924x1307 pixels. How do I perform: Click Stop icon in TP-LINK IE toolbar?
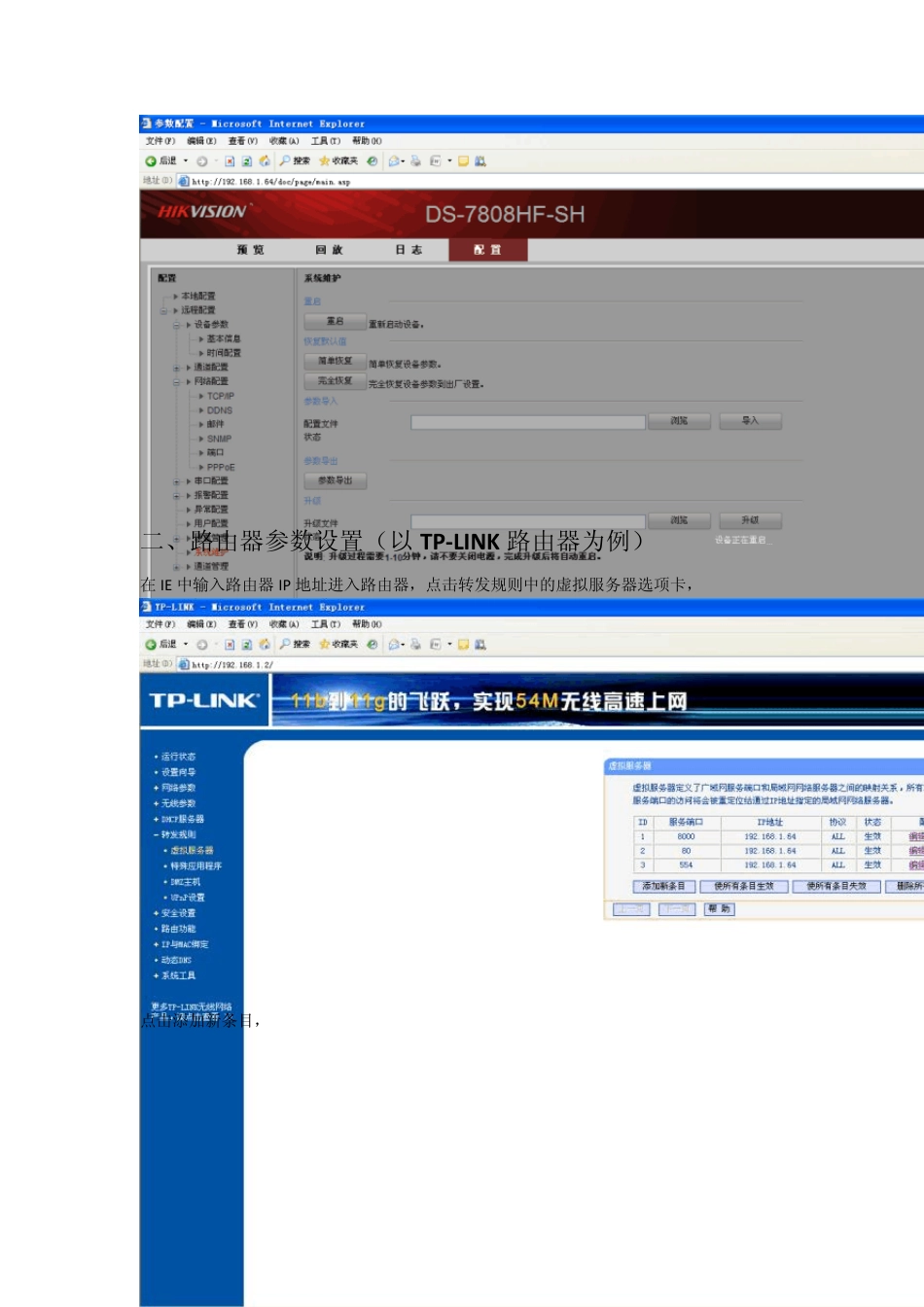[x=231, y=645]
